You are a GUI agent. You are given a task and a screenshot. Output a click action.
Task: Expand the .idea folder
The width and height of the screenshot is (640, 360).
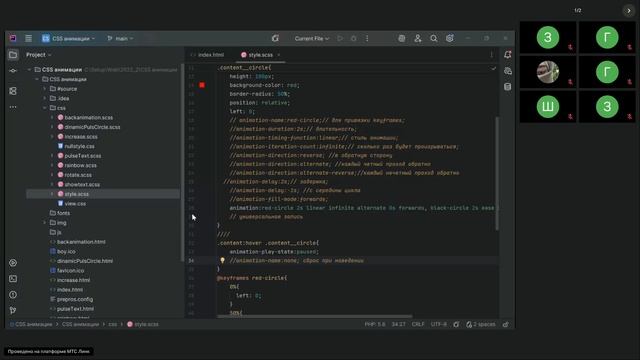pos(44,98)
